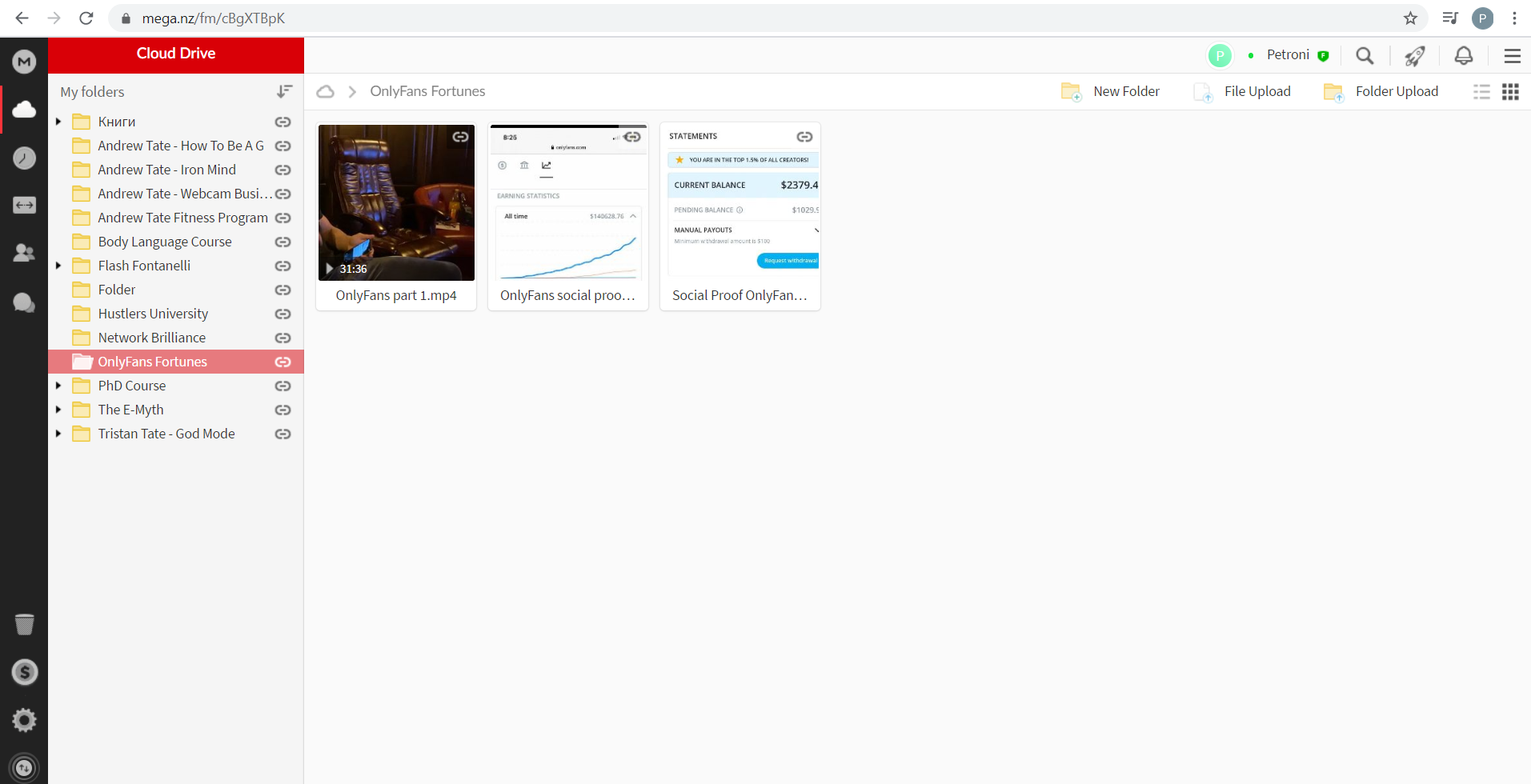Click the link icon next to Книги folder
This screenshot has width=1531, height=784.
point(283,122)
